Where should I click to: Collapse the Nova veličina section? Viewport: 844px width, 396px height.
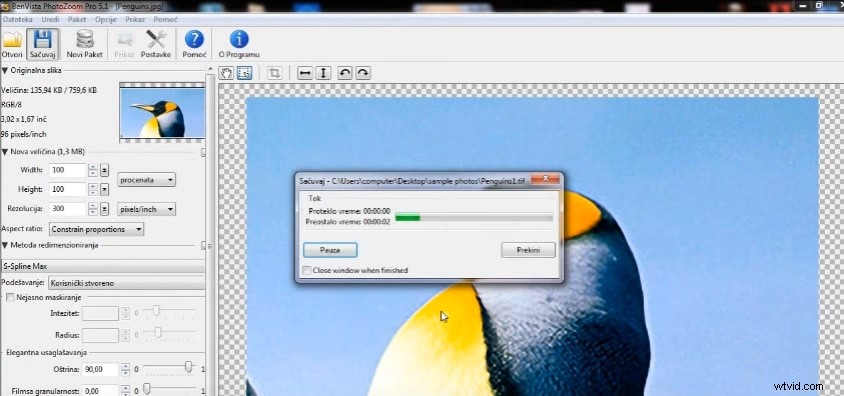point(5,152)
